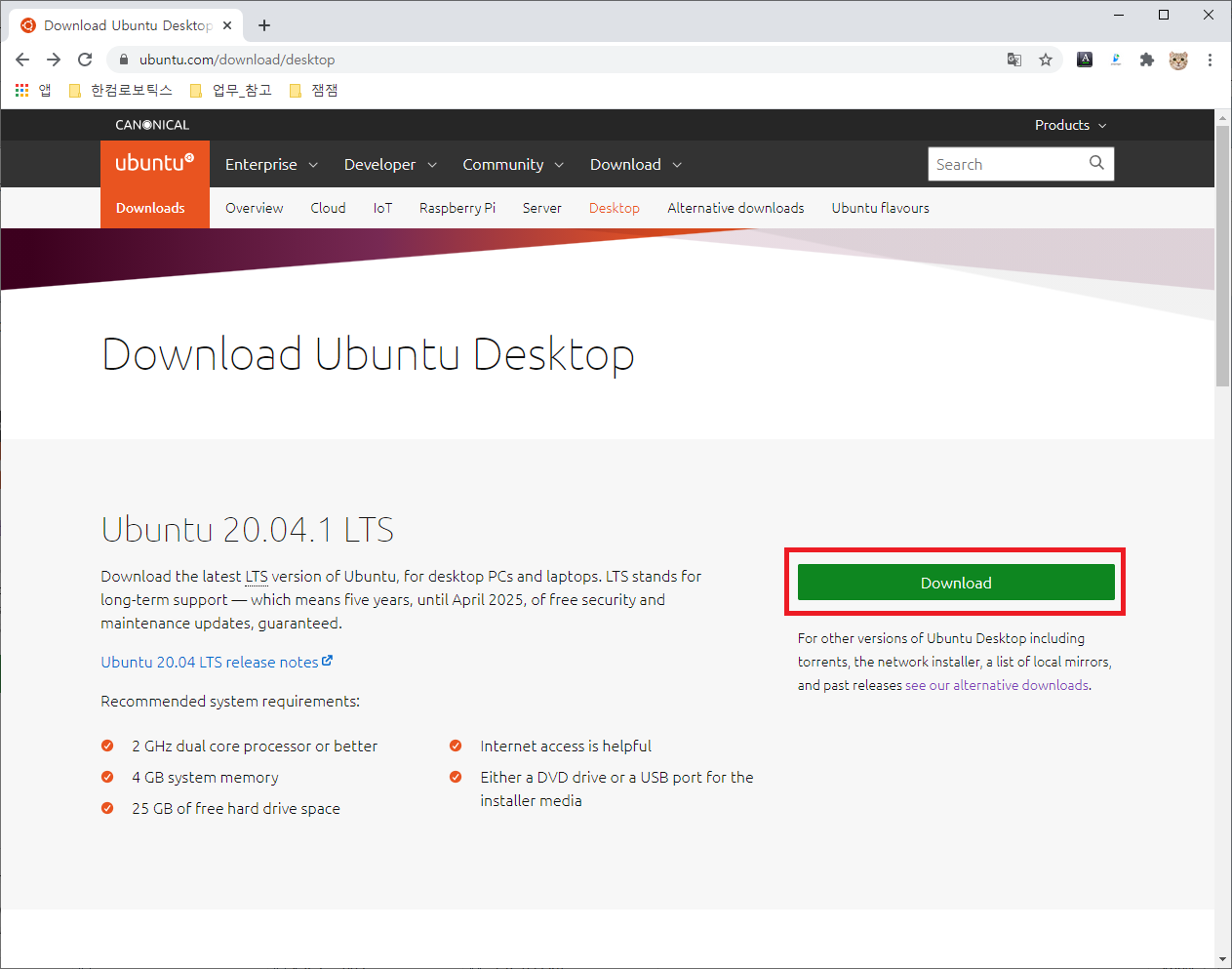This screenshot has height=969, width=1232.
Task: Open Chrome's three-dot menu
Action: (x=1210, y=60)
